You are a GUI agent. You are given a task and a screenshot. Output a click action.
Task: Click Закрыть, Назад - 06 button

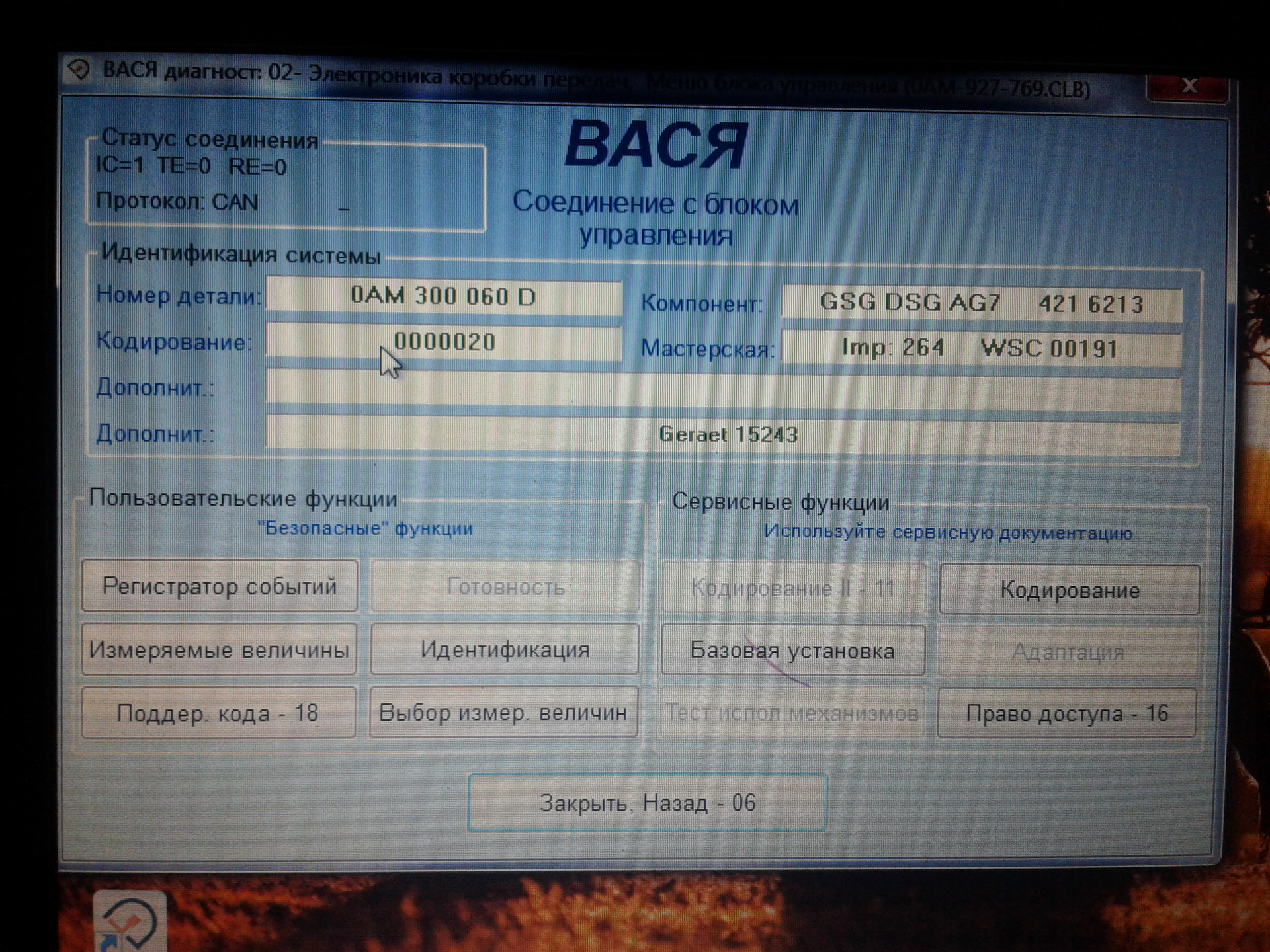click(648, 803)
